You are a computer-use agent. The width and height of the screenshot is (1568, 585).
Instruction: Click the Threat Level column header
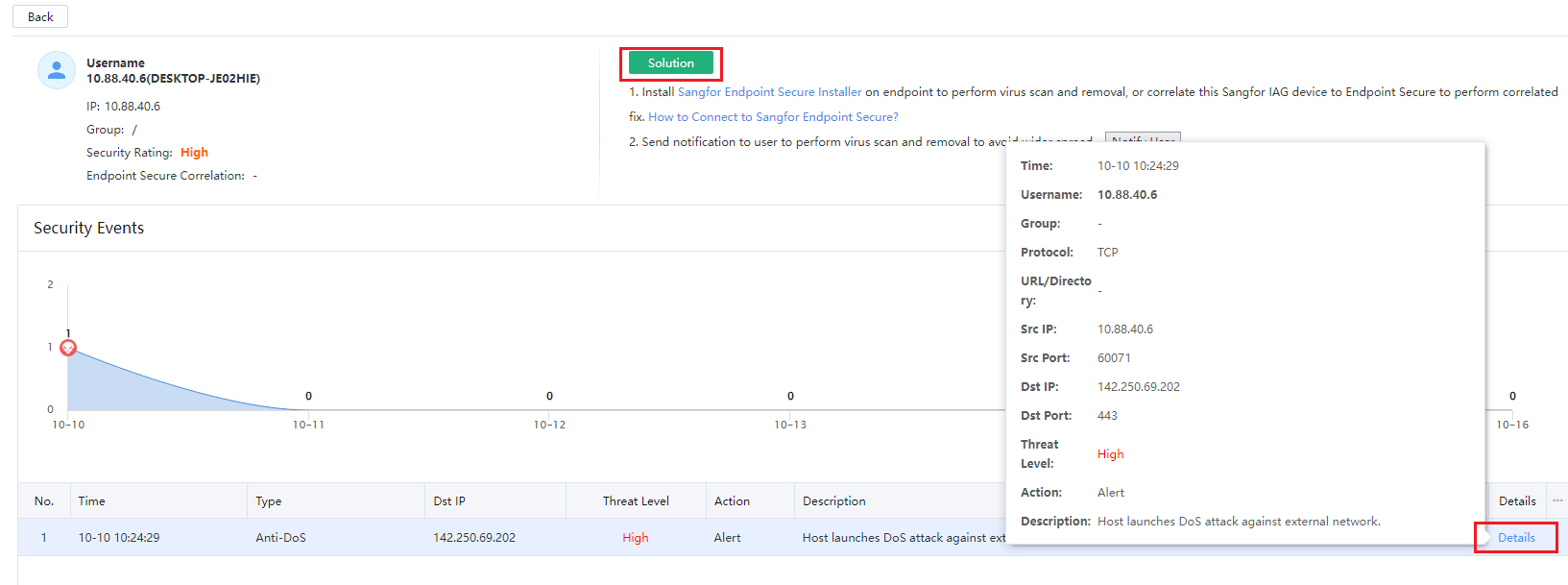[636, 501]
